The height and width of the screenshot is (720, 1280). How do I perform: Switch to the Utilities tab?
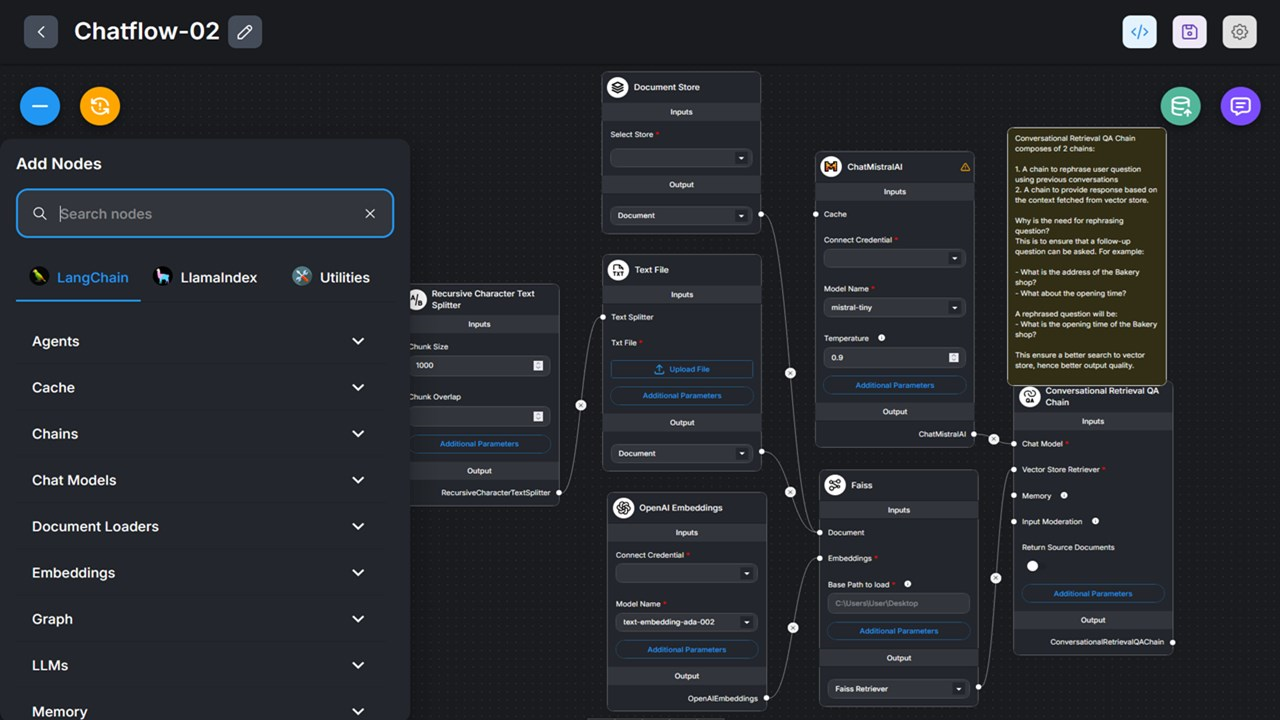(331, 277)
